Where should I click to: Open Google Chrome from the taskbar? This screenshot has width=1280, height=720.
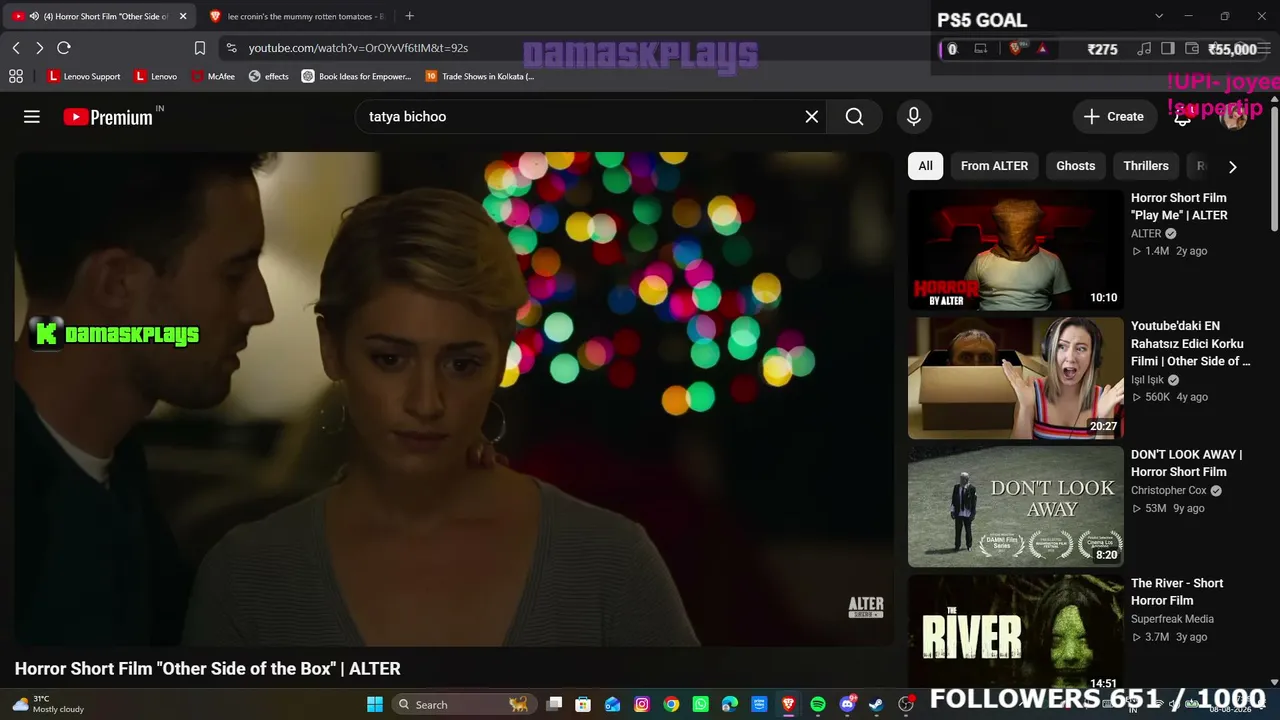[x=671, y=704]
